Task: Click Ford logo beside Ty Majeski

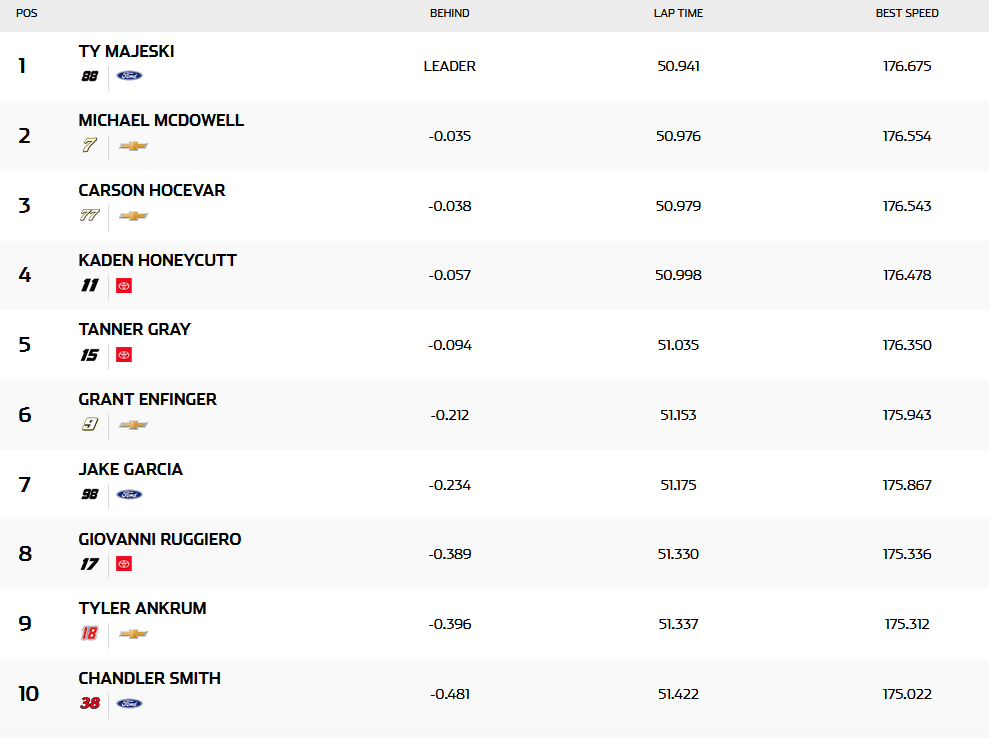Action: click(x=130, y=76)
